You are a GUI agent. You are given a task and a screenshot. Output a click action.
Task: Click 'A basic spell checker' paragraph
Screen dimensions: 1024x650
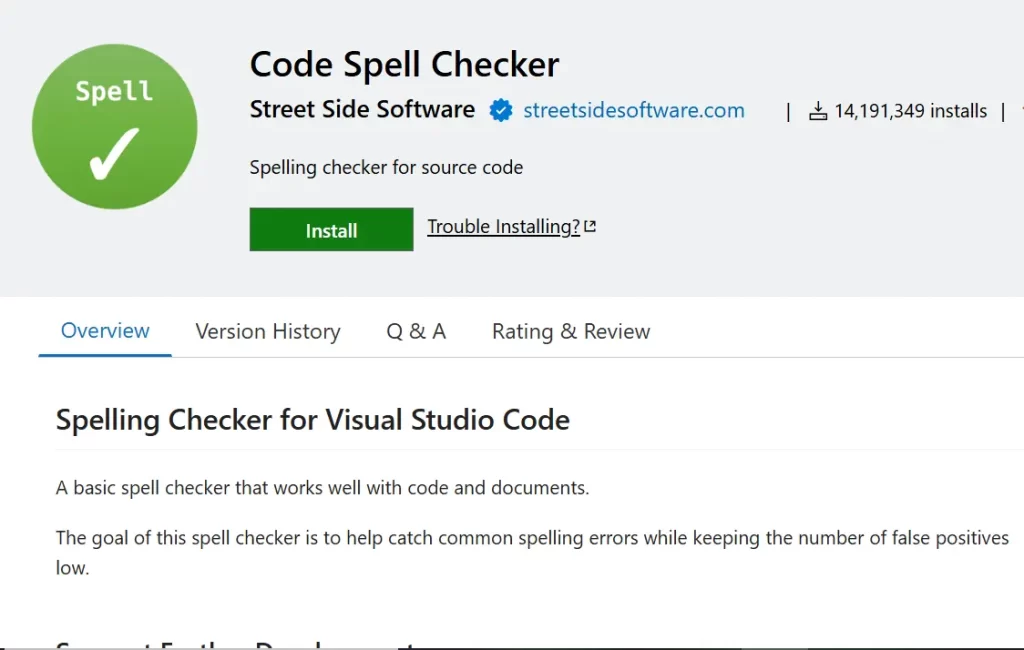[323, 487]
